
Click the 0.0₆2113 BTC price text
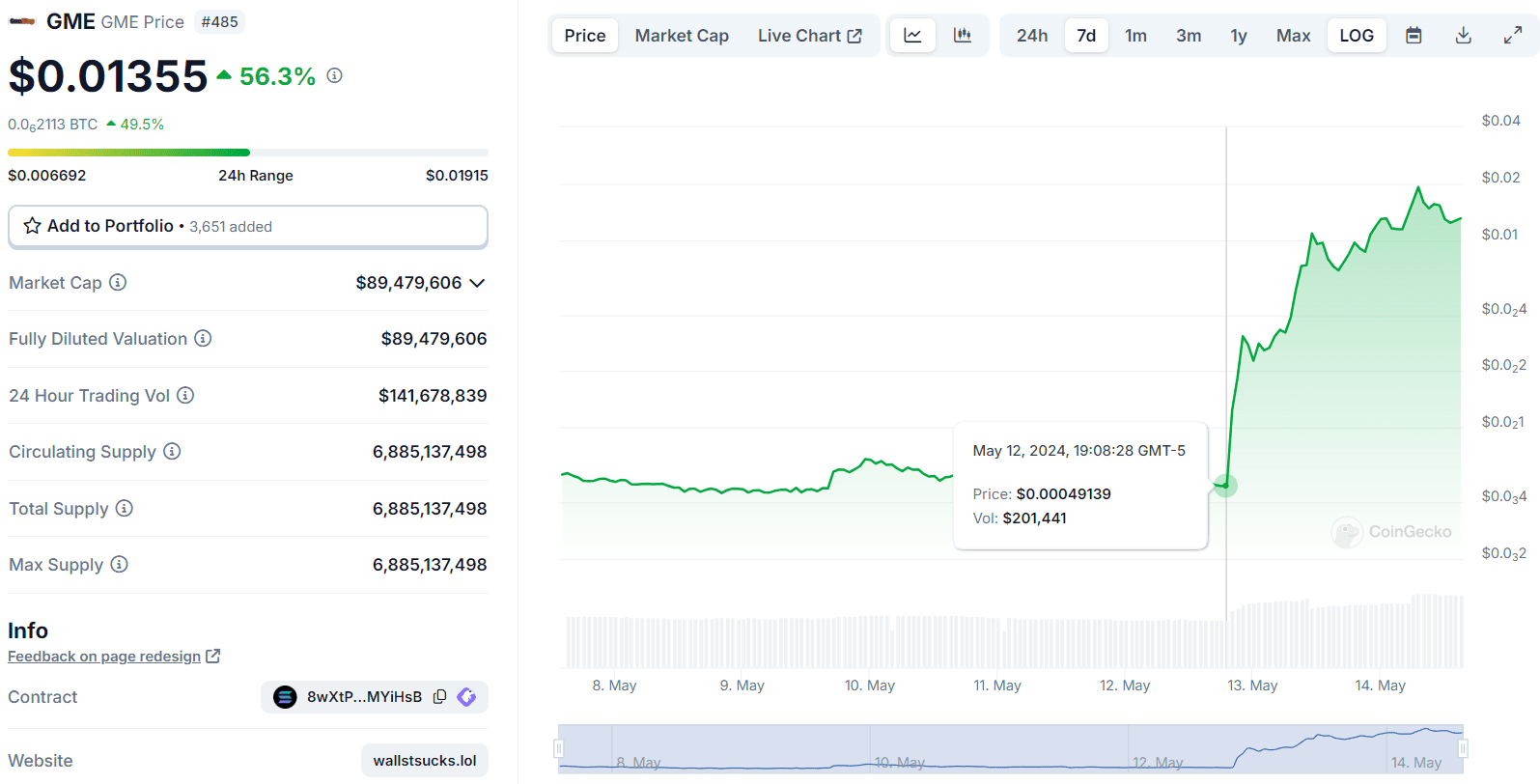(x=53, y=125)
